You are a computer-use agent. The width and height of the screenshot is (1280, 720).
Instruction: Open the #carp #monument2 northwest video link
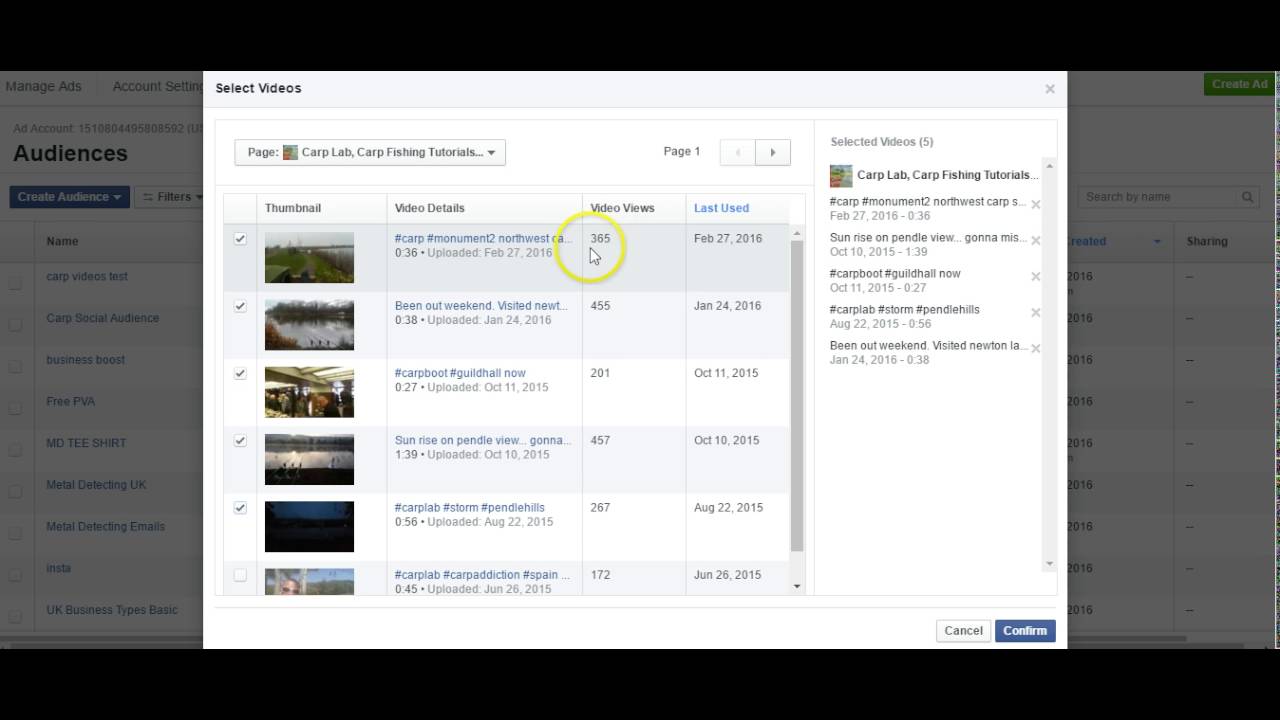pos(484,239)
